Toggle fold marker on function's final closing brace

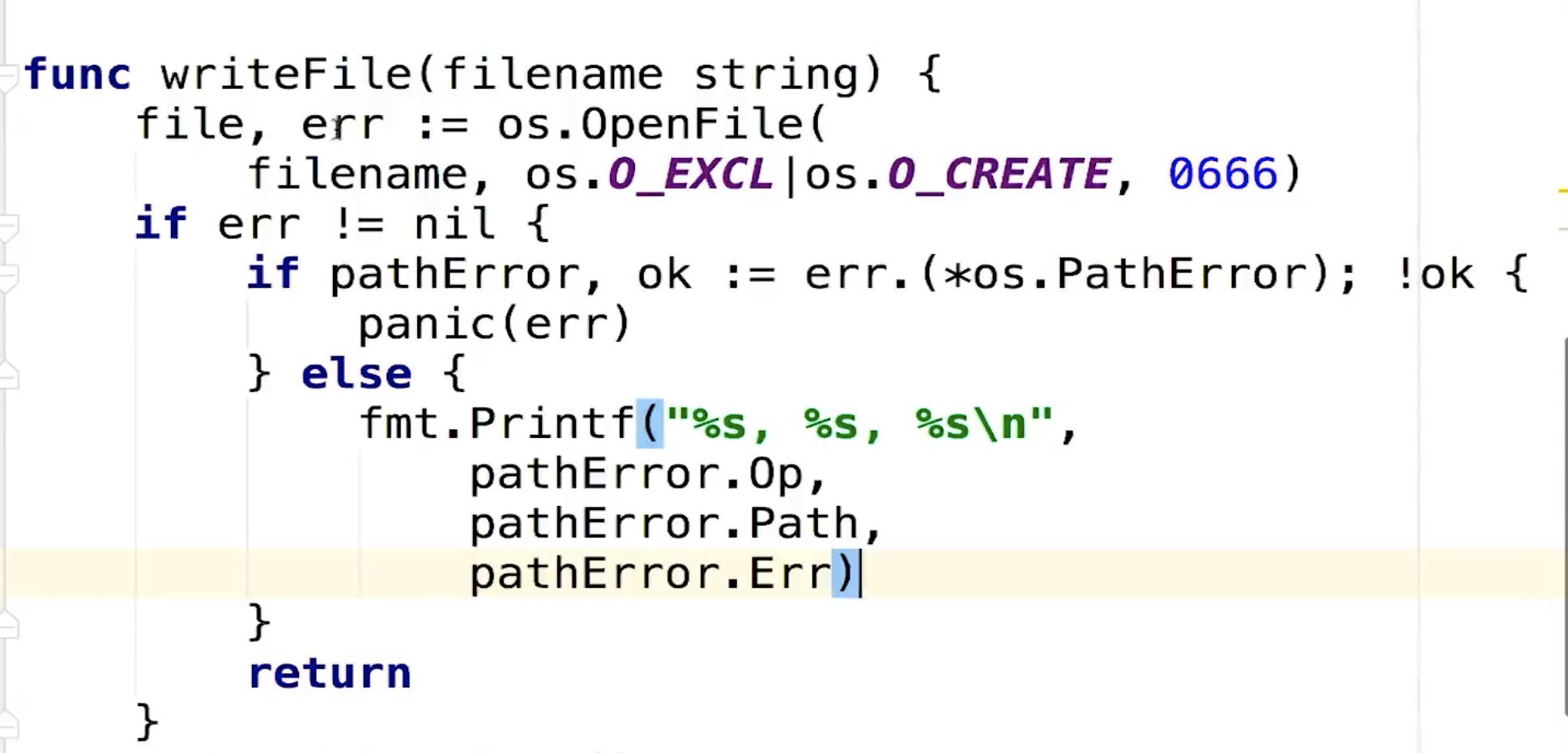click(x=8, y=723)
